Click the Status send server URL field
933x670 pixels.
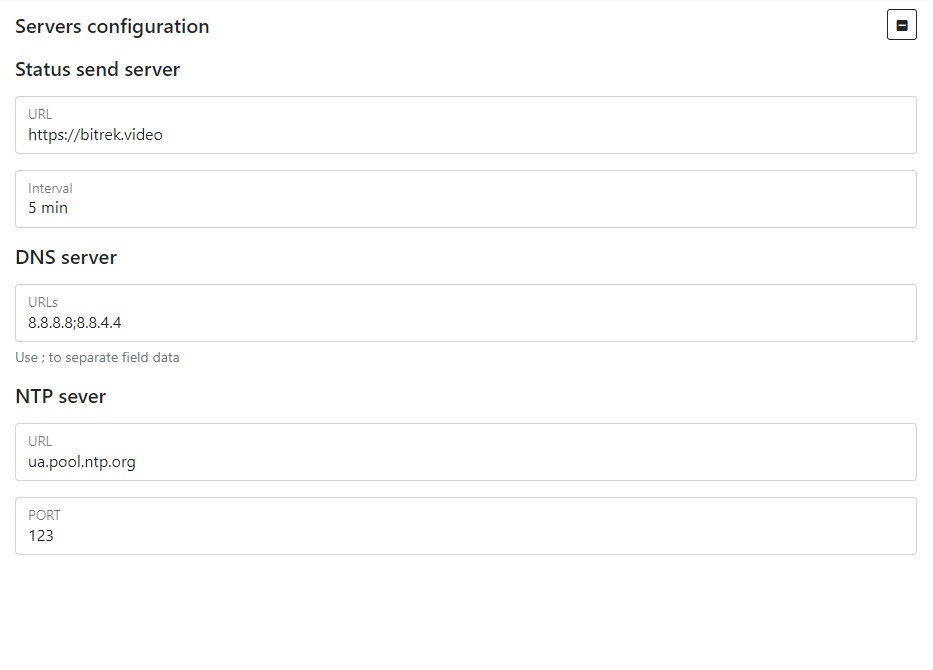click(465, 125)
